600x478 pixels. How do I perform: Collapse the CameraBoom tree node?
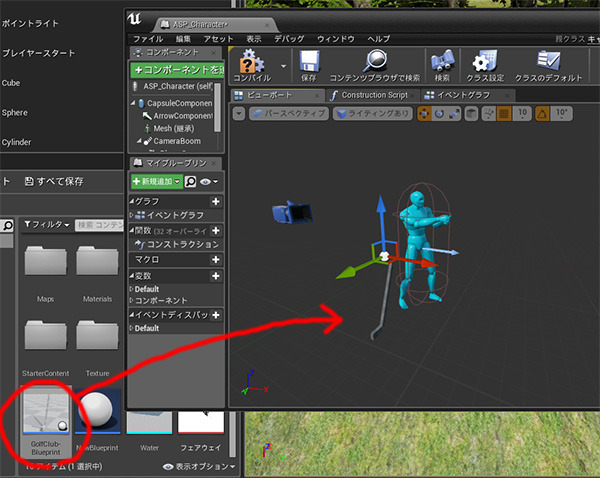click(139, 141)
